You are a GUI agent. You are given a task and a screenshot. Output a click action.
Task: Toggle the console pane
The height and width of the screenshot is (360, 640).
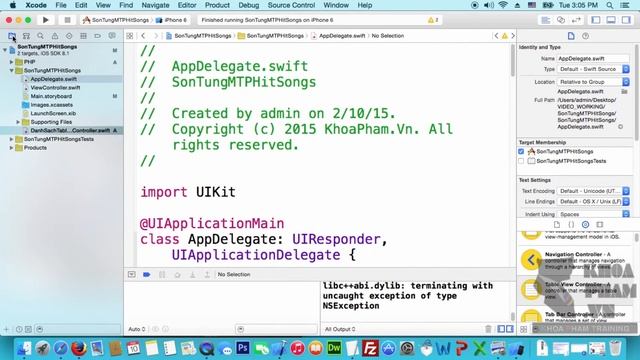tap(510, 329)
